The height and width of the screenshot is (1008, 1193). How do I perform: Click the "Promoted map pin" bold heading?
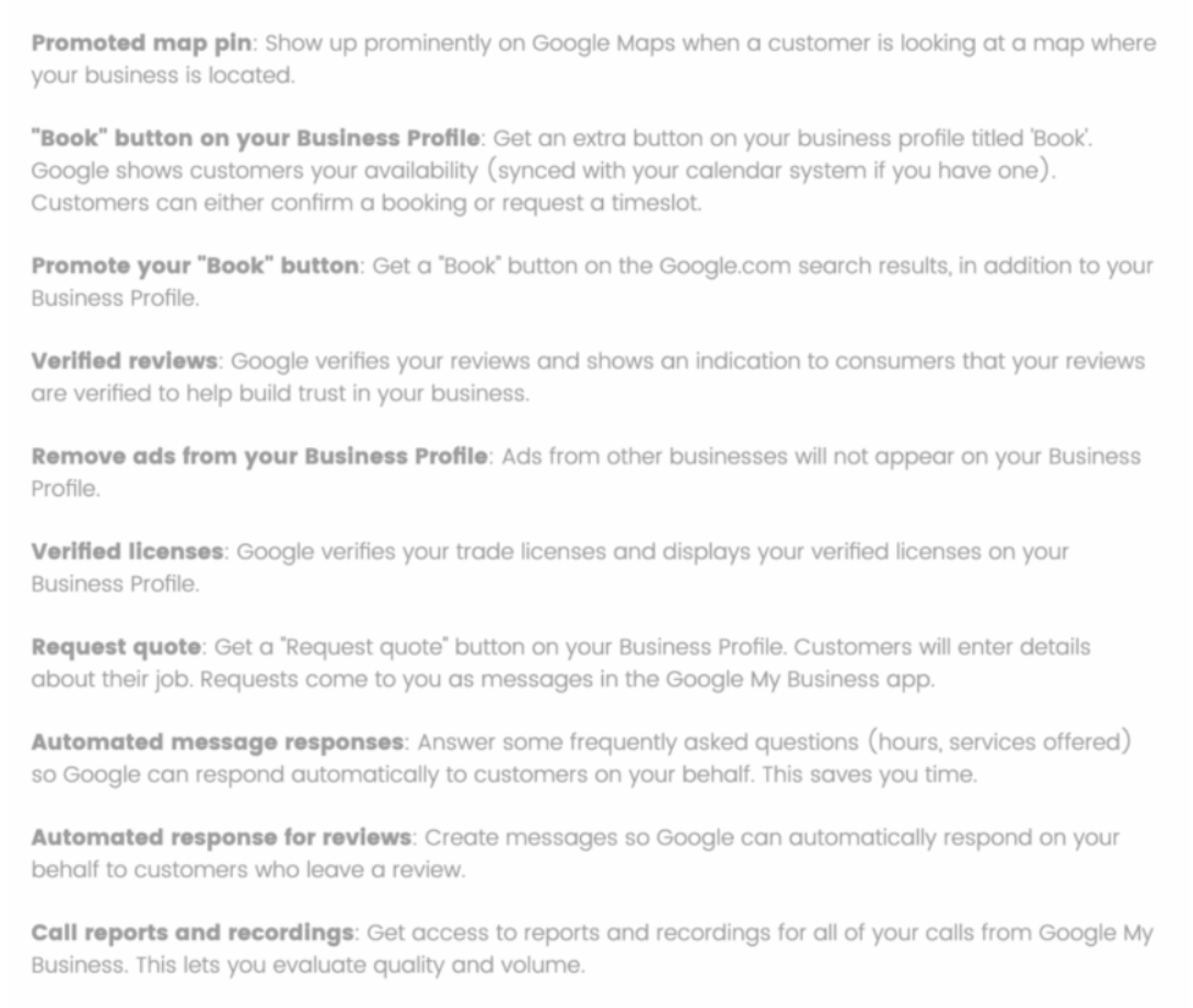[x=140, y=43]
